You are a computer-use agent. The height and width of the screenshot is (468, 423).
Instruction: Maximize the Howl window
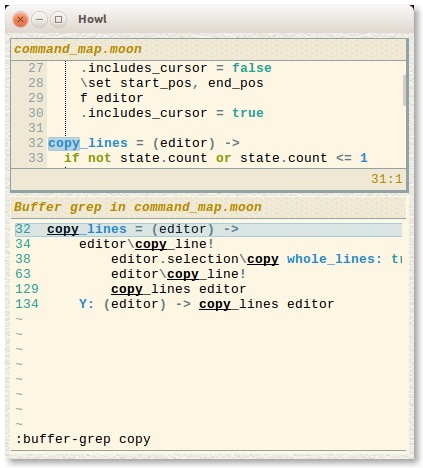(x=58, y=20)
